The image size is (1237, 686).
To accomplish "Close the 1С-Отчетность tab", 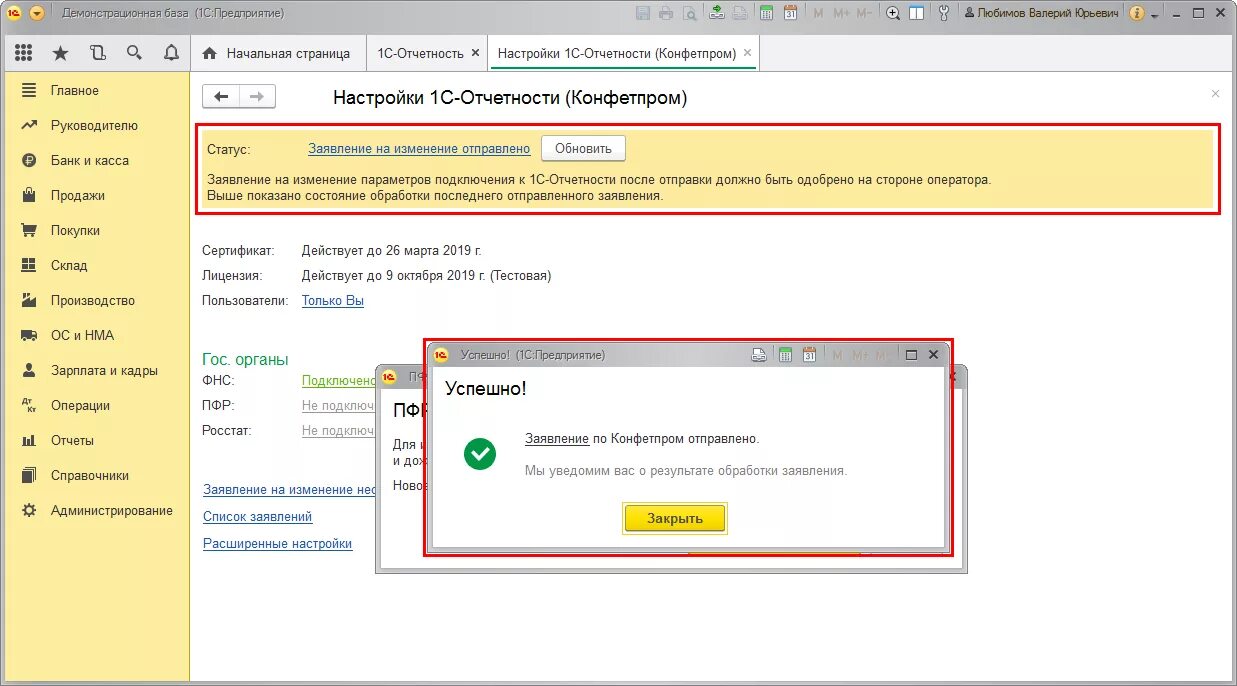I will pos(475,52).
